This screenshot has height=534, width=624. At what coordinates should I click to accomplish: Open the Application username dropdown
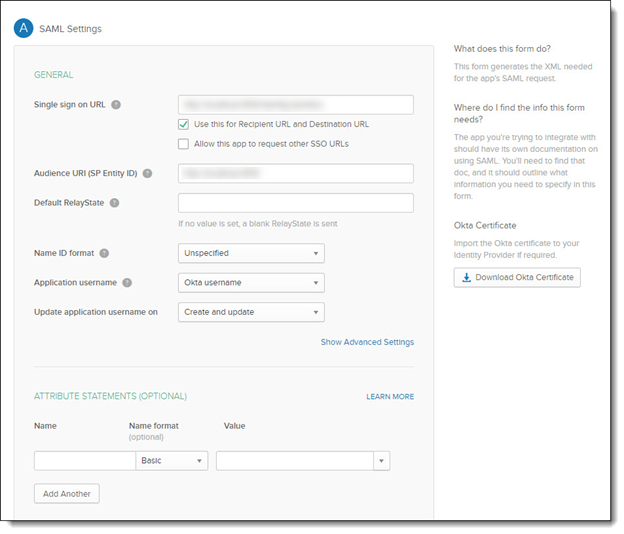tap(252, 283)
